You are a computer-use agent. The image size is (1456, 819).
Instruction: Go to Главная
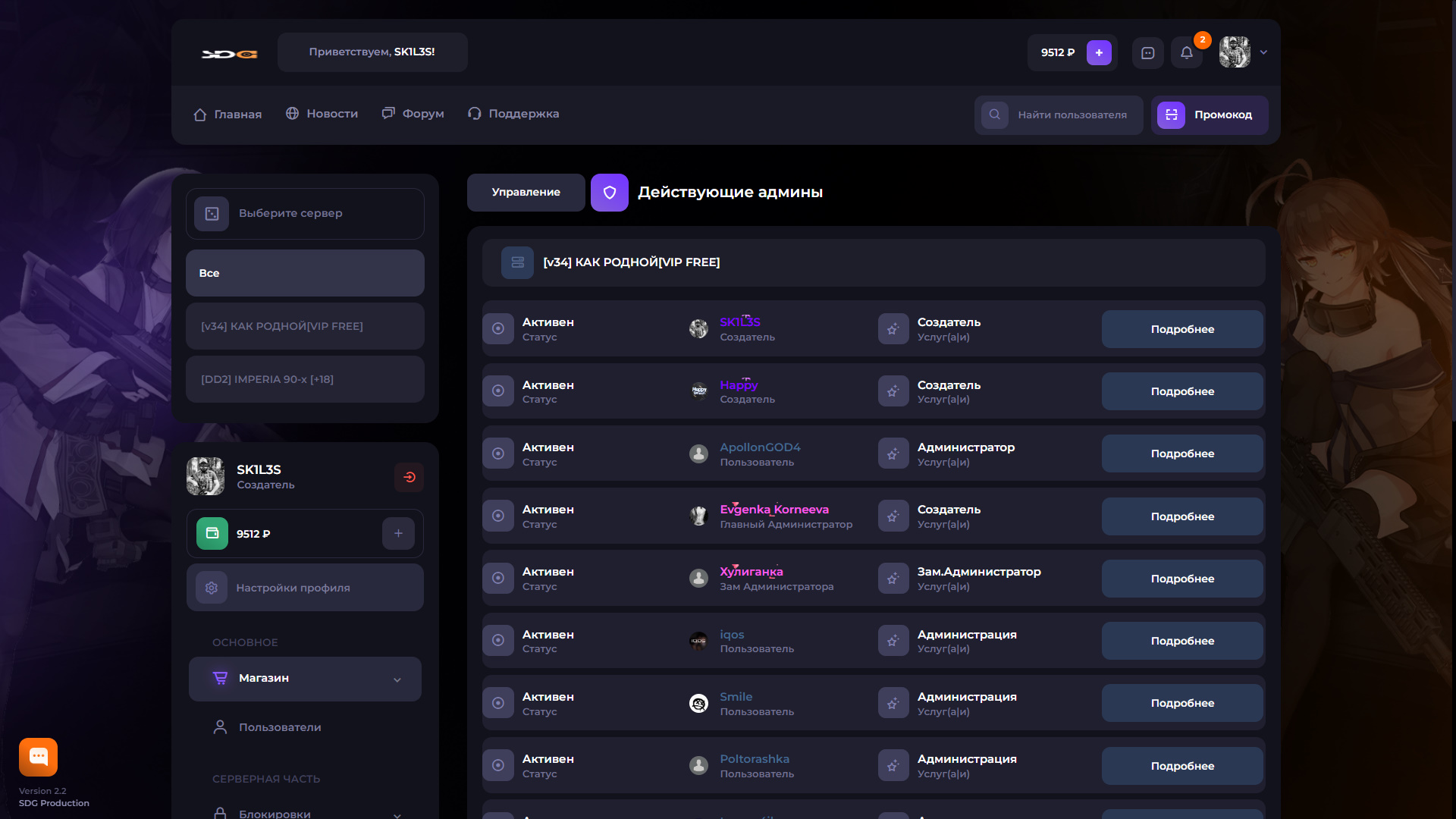click(x=227, y=114)
